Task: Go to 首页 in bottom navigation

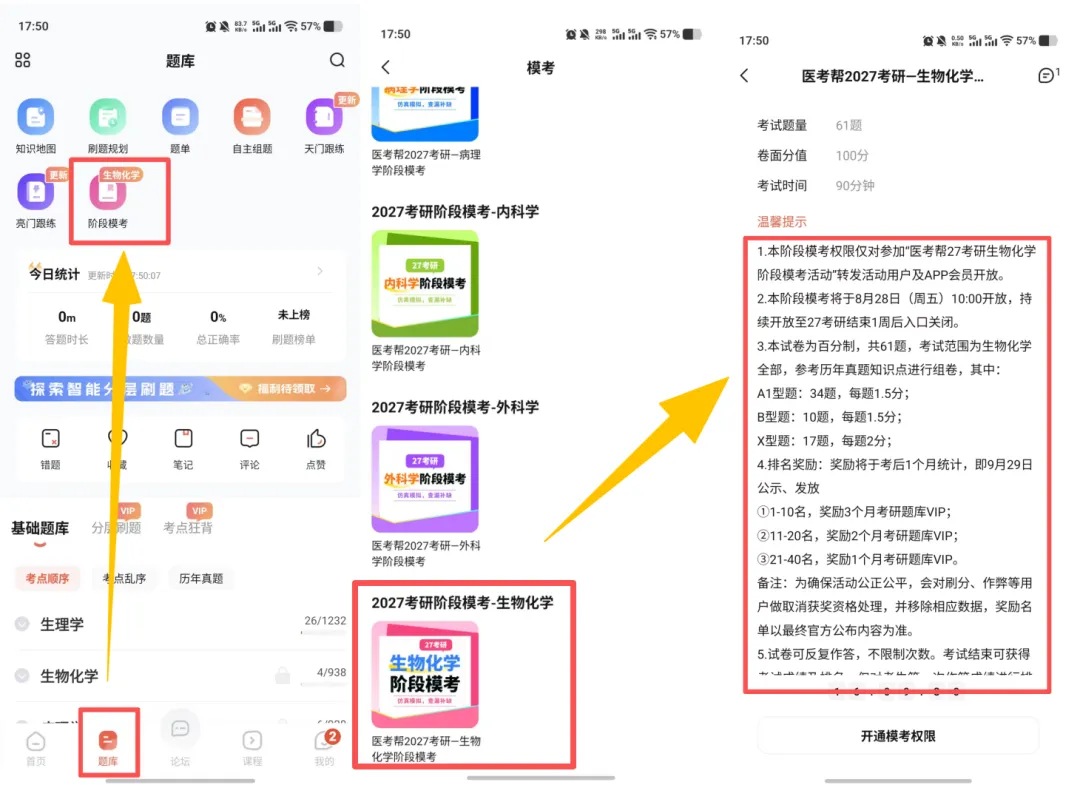Action: [x=36, y=748]
